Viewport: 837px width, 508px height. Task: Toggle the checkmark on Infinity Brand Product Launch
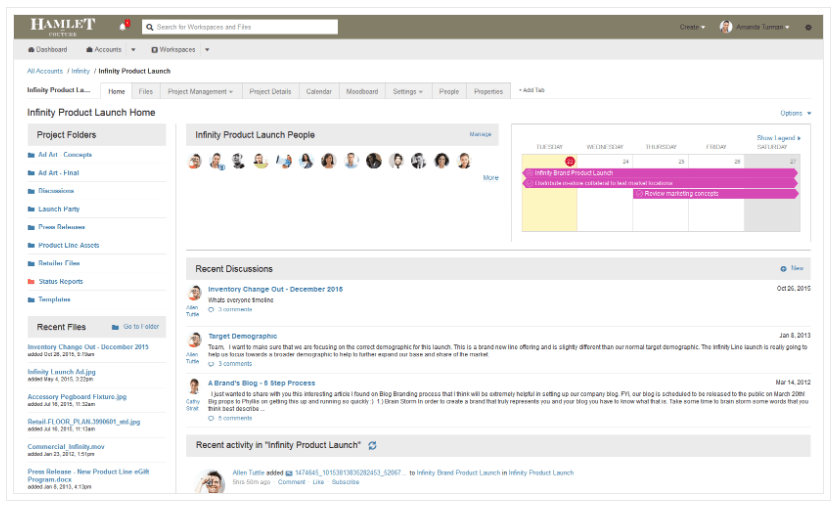click(529, 173)
